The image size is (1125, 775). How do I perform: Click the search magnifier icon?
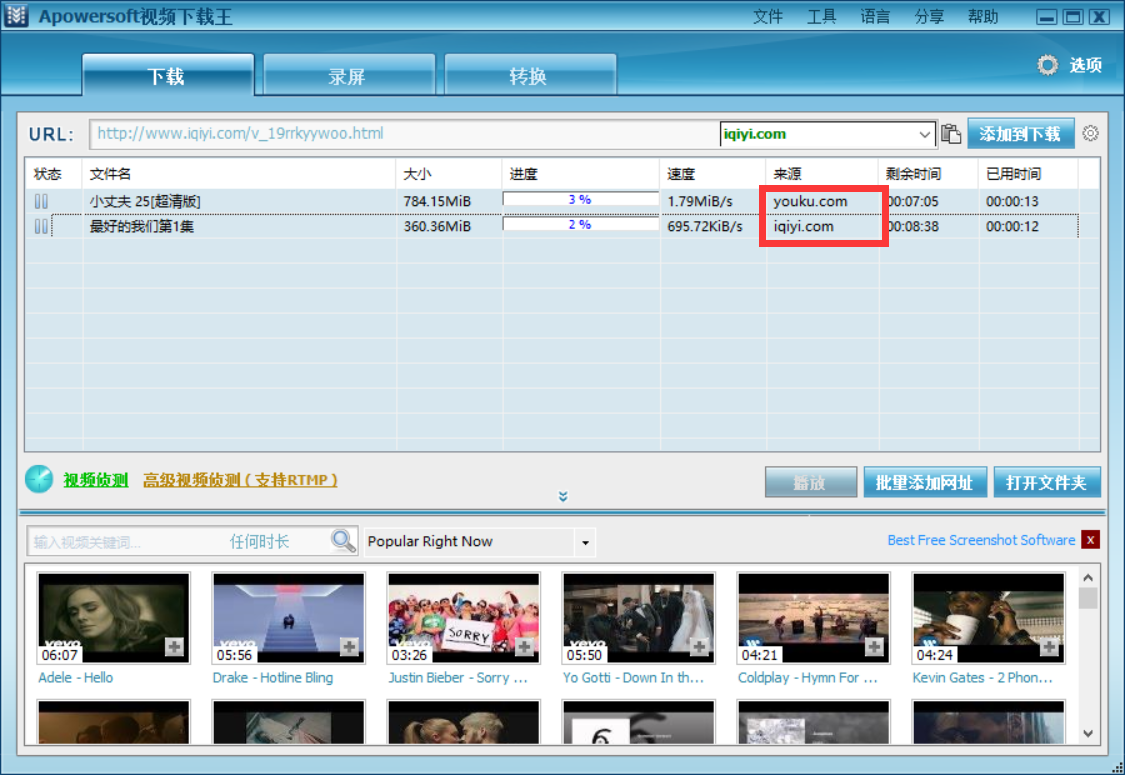tap(344, 541)
